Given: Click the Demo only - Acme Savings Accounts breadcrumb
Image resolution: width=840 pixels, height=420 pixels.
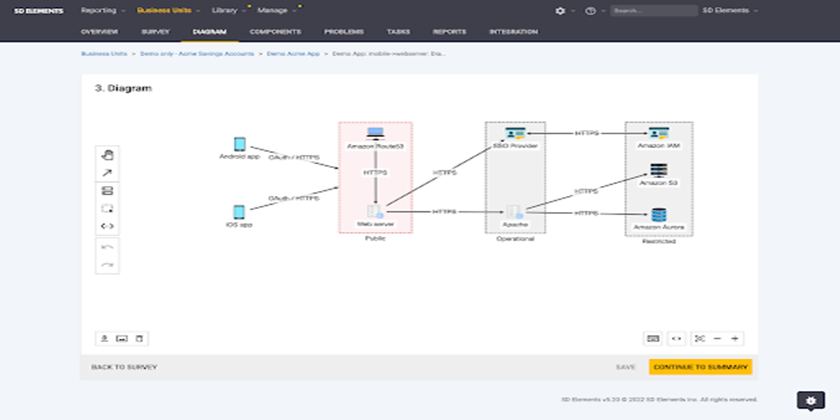Looking at the screenshot, I should point(197,54).
